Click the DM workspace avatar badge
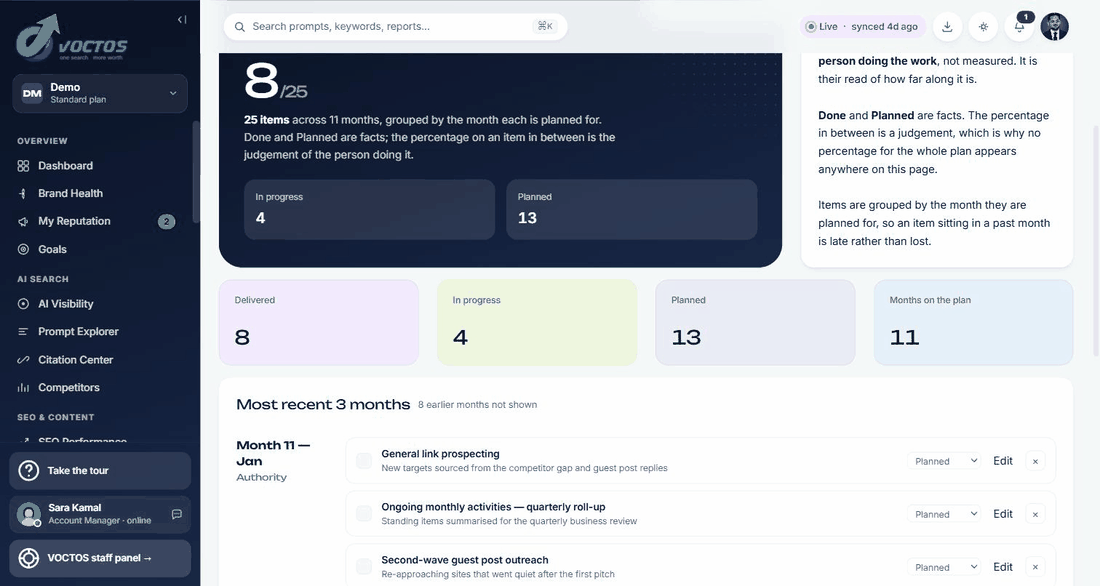The height and width of the screenshot is (586, 1100). 32,93
